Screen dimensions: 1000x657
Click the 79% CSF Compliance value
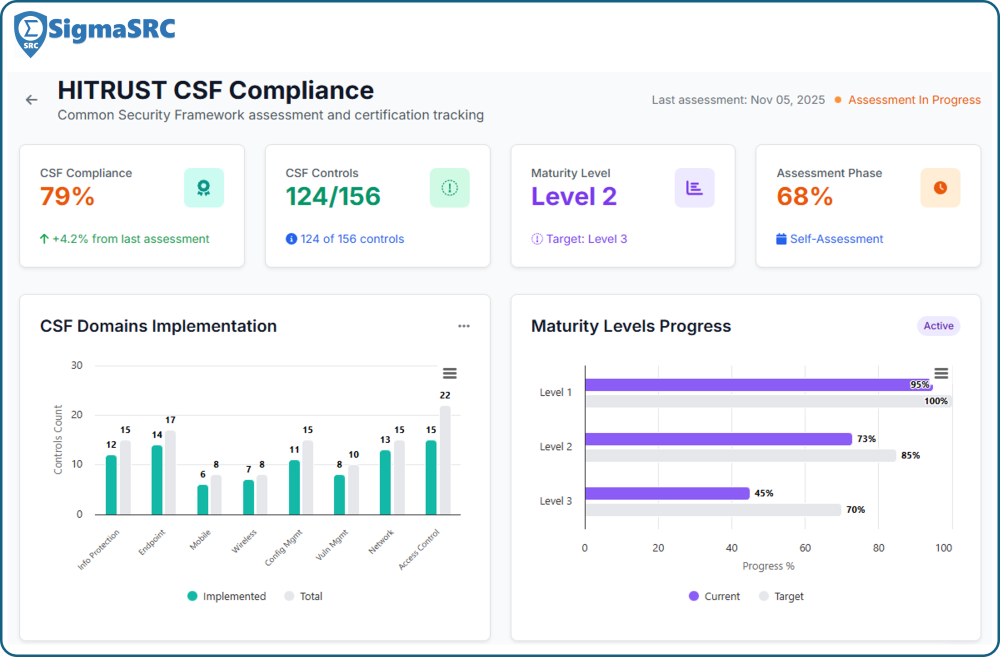tap(67, 196)
